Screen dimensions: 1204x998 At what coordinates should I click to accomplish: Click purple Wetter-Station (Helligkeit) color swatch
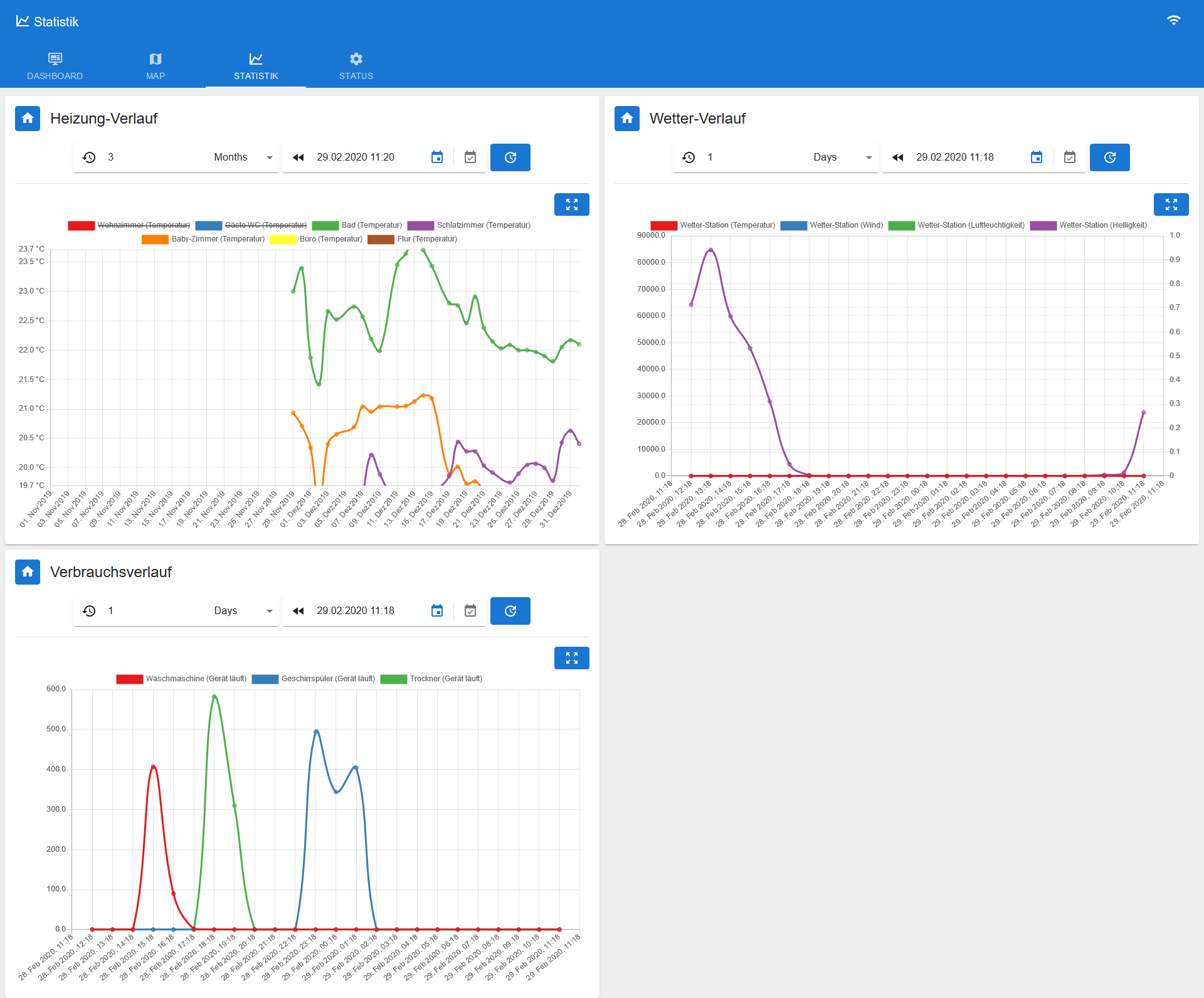coord(1043,226)
